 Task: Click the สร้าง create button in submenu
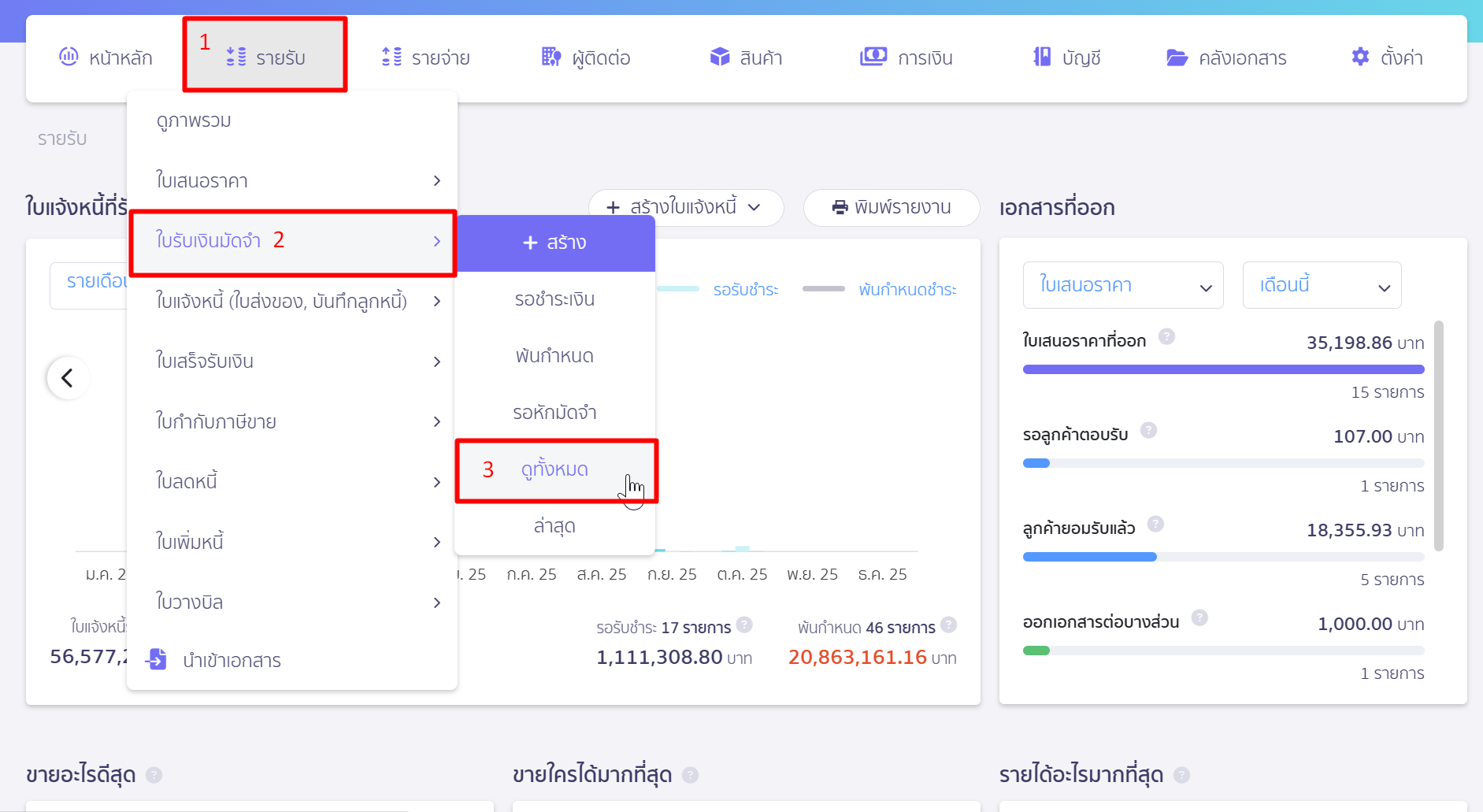(x=554, y=243)
